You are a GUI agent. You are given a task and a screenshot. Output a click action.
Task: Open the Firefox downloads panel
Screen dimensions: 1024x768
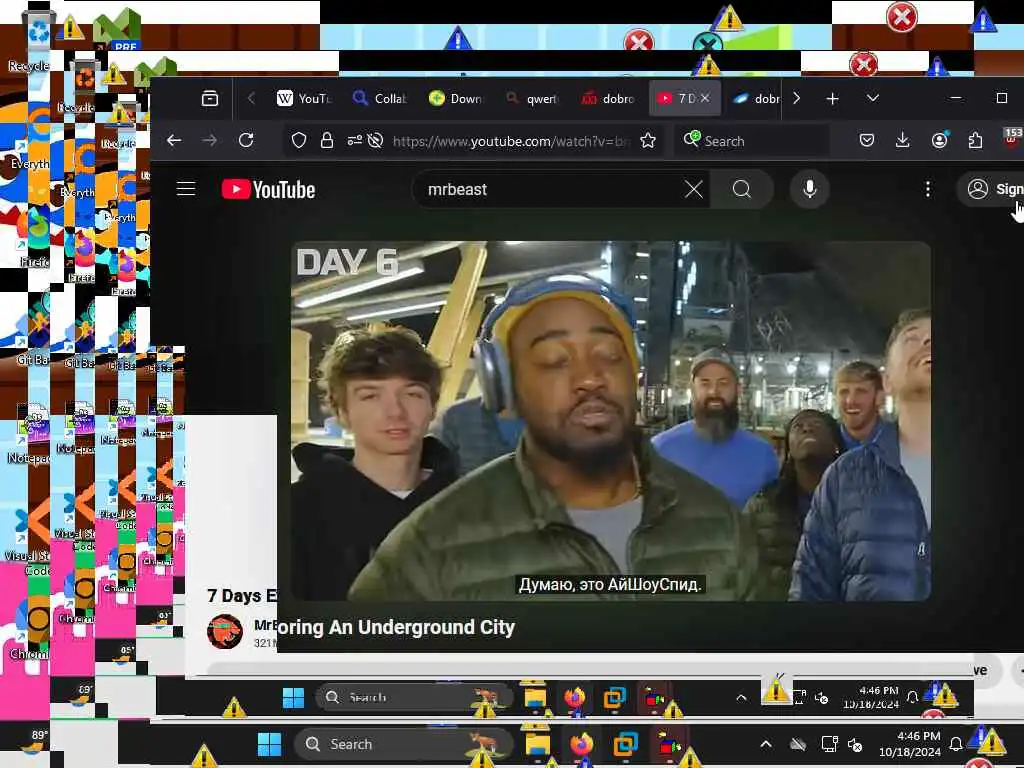tap(903, 140)
